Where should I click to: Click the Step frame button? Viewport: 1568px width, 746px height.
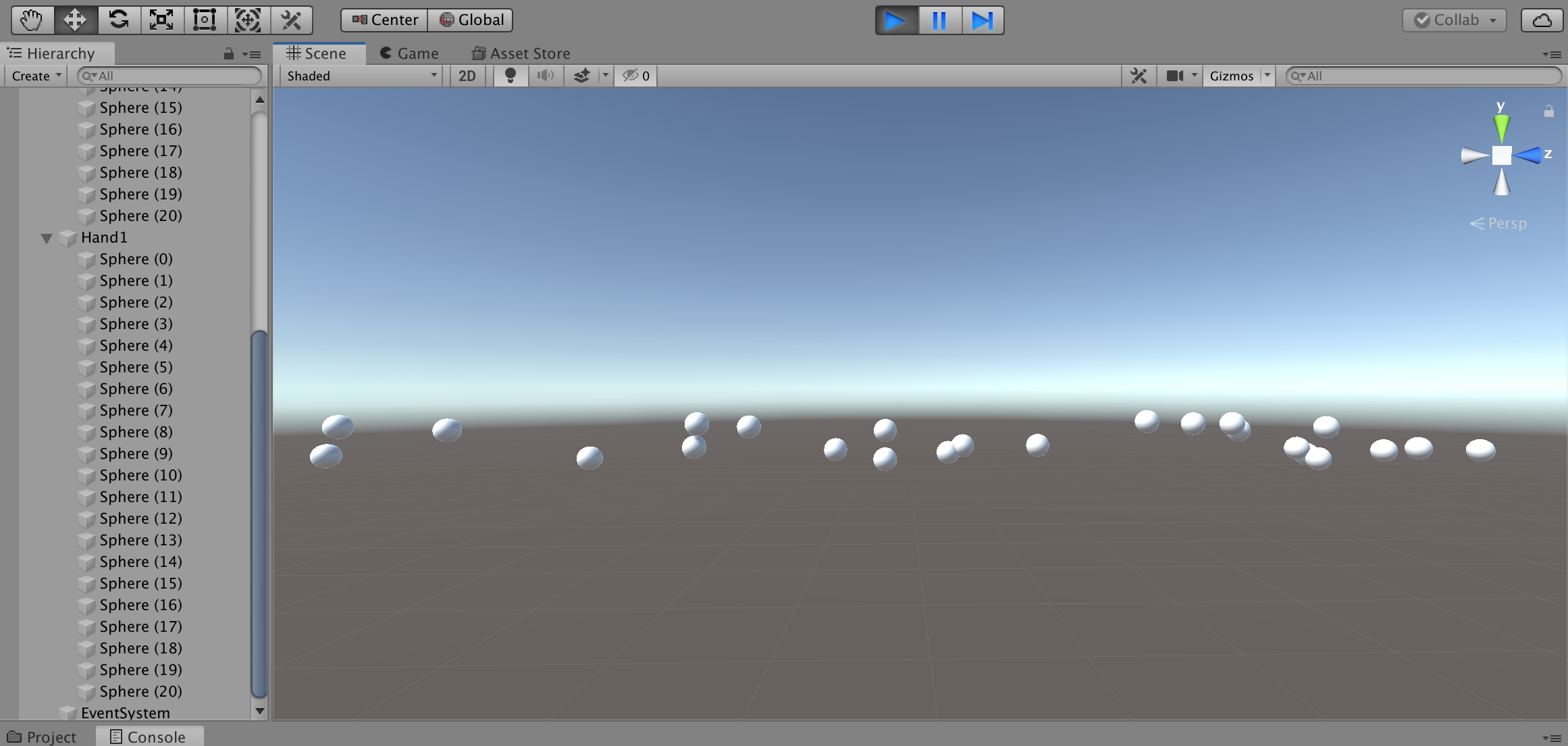[982, 20]
